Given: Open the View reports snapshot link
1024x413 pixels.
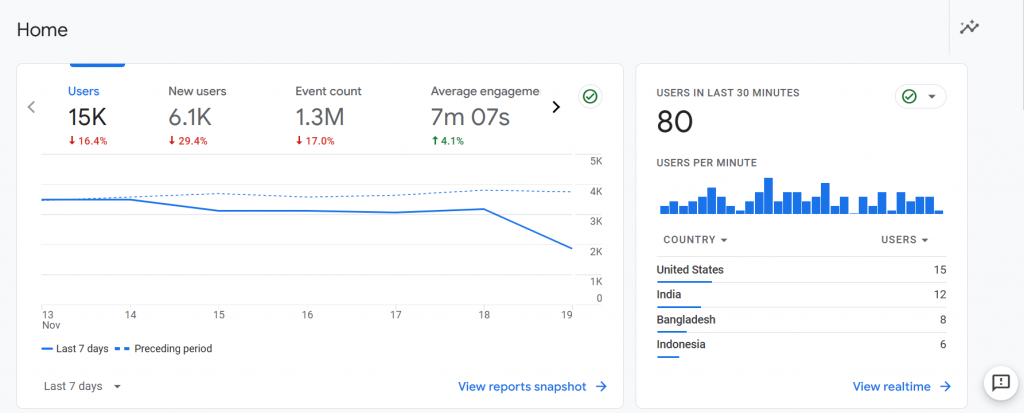Looking at the screenshot, I should point(521,386).
